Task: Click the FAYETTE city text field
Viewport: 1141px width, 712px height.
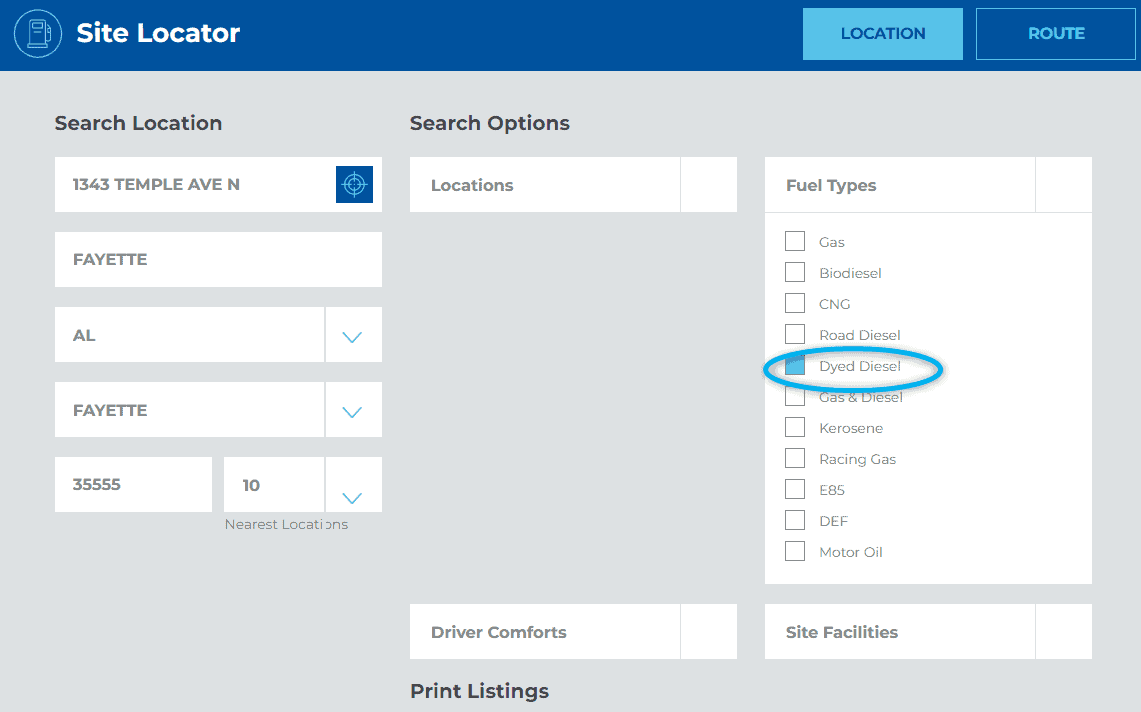Action: [218, 260]
